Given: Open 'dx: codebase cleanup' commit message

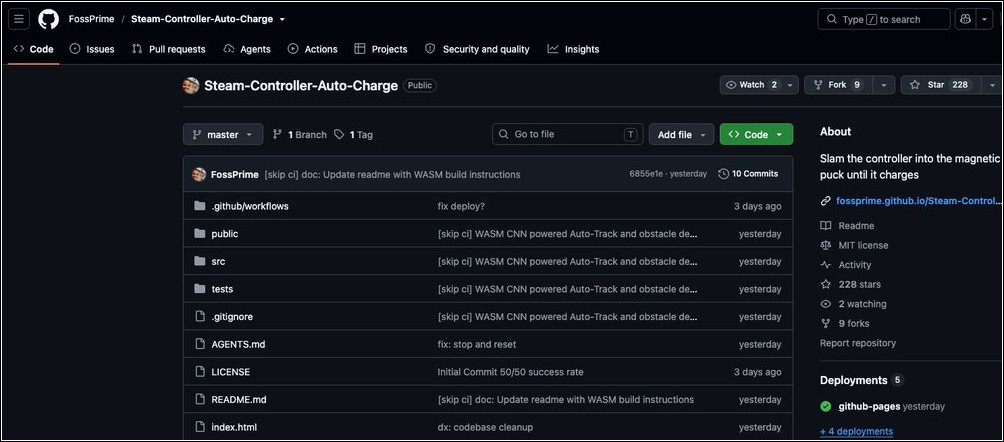Looking at the screenshot, I should pos(485,427).
